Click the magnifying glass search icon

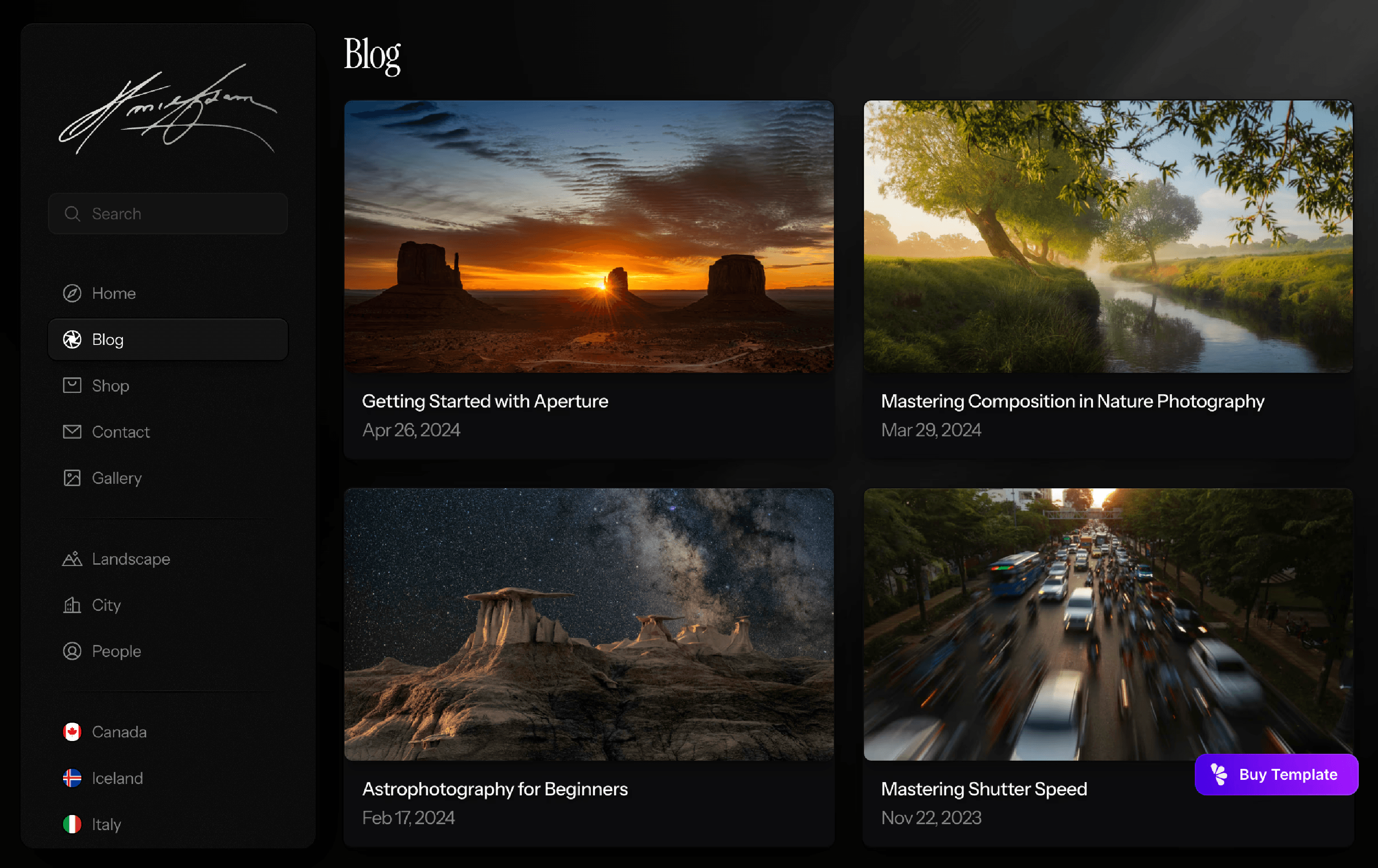point(72,213)
